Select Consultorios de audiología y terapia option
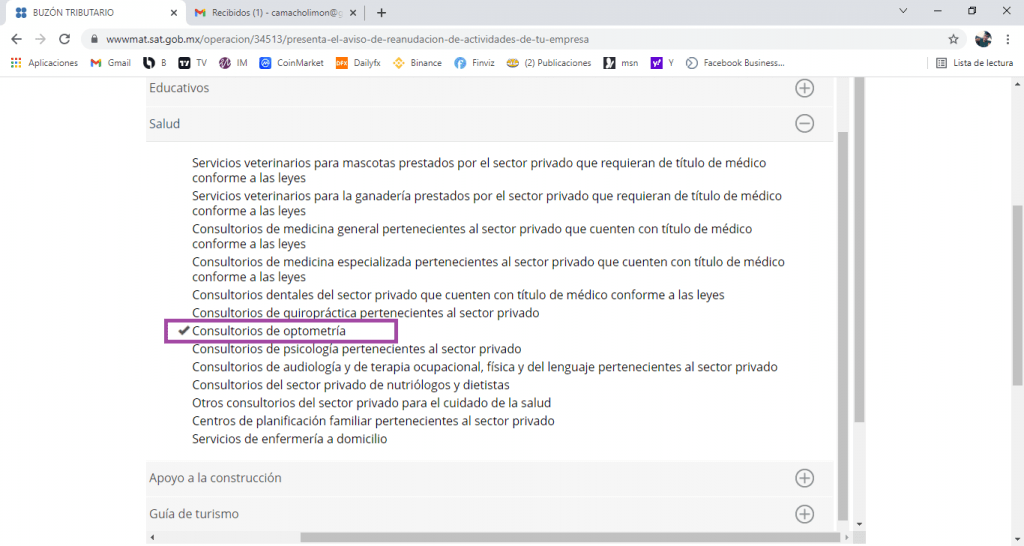Screen dimensions: 1024x546 click(x=485, y=367)
